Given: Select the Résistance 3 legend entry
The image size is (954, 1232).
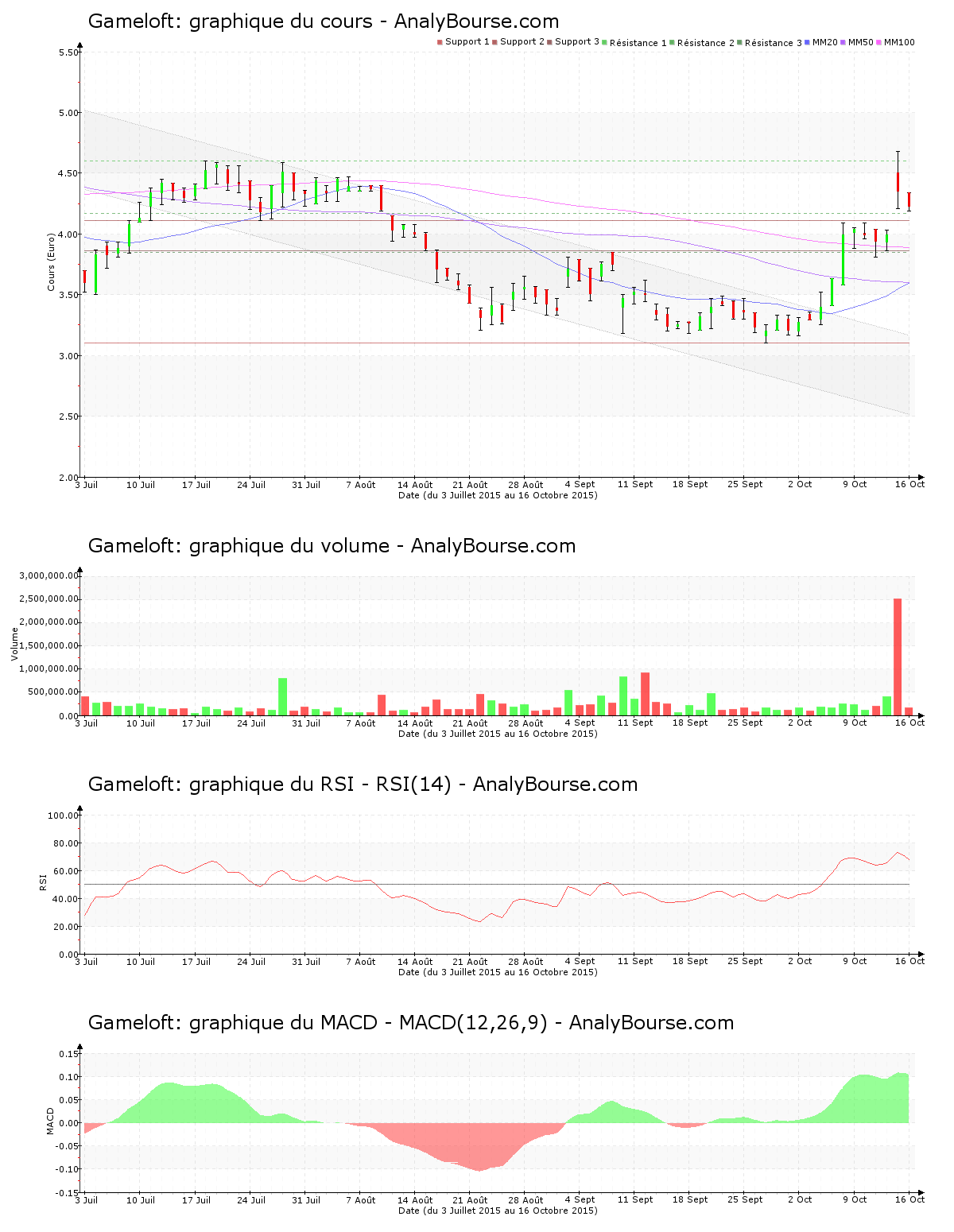Looking at the screenshot, I should point(770,43).
